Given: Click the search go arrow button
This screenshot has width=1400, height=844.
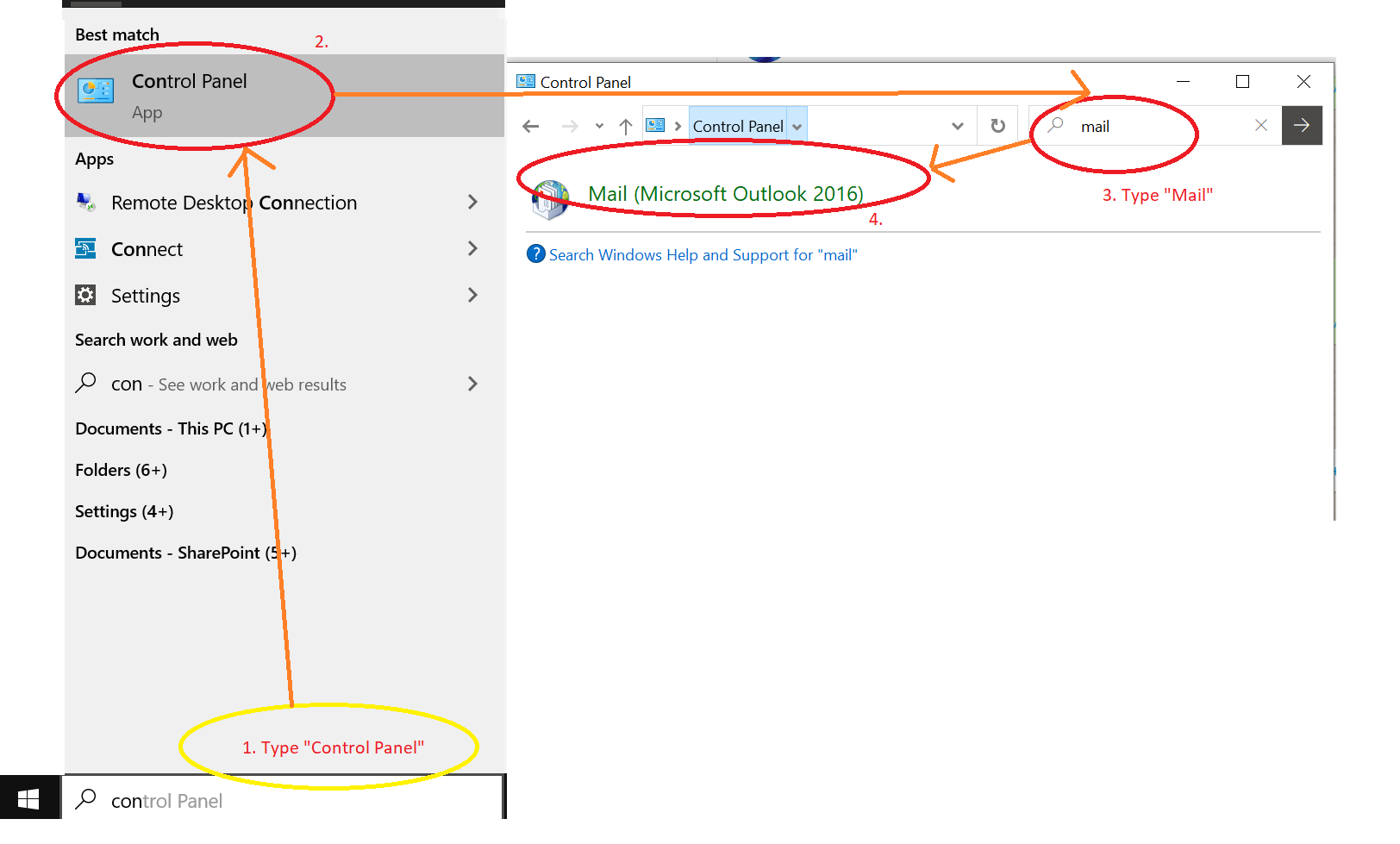Looking at the screenshot, I should pos(1302,126).
